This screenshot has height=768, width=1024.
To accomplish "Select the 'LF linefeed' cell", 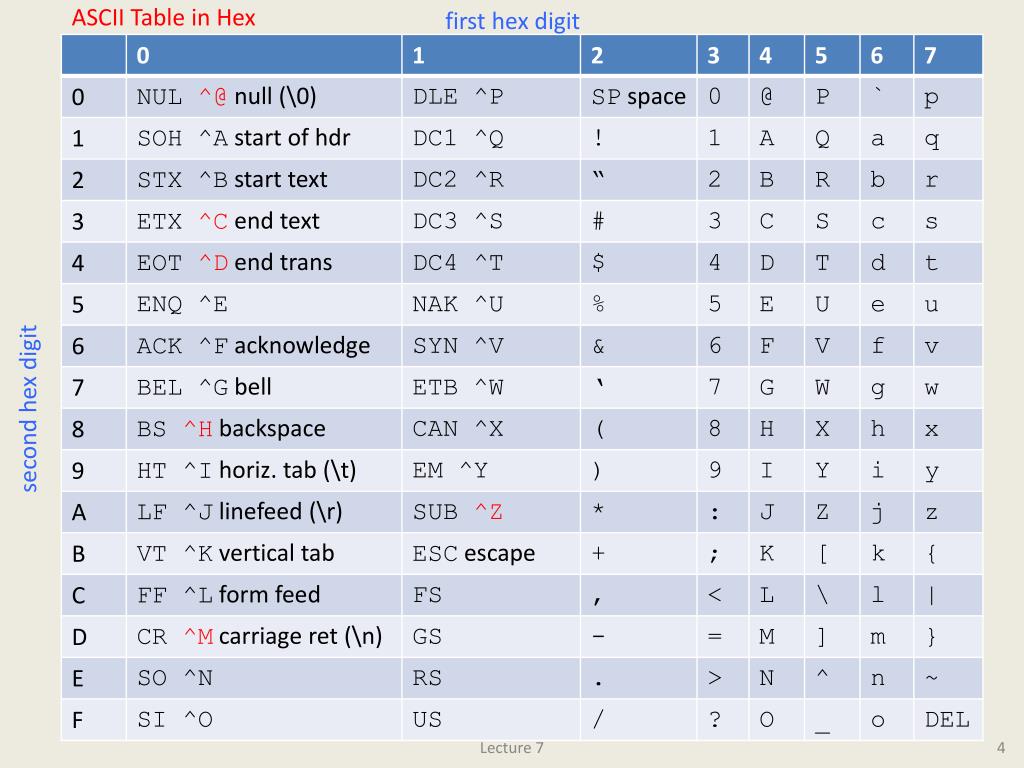I will pos(264,512).
